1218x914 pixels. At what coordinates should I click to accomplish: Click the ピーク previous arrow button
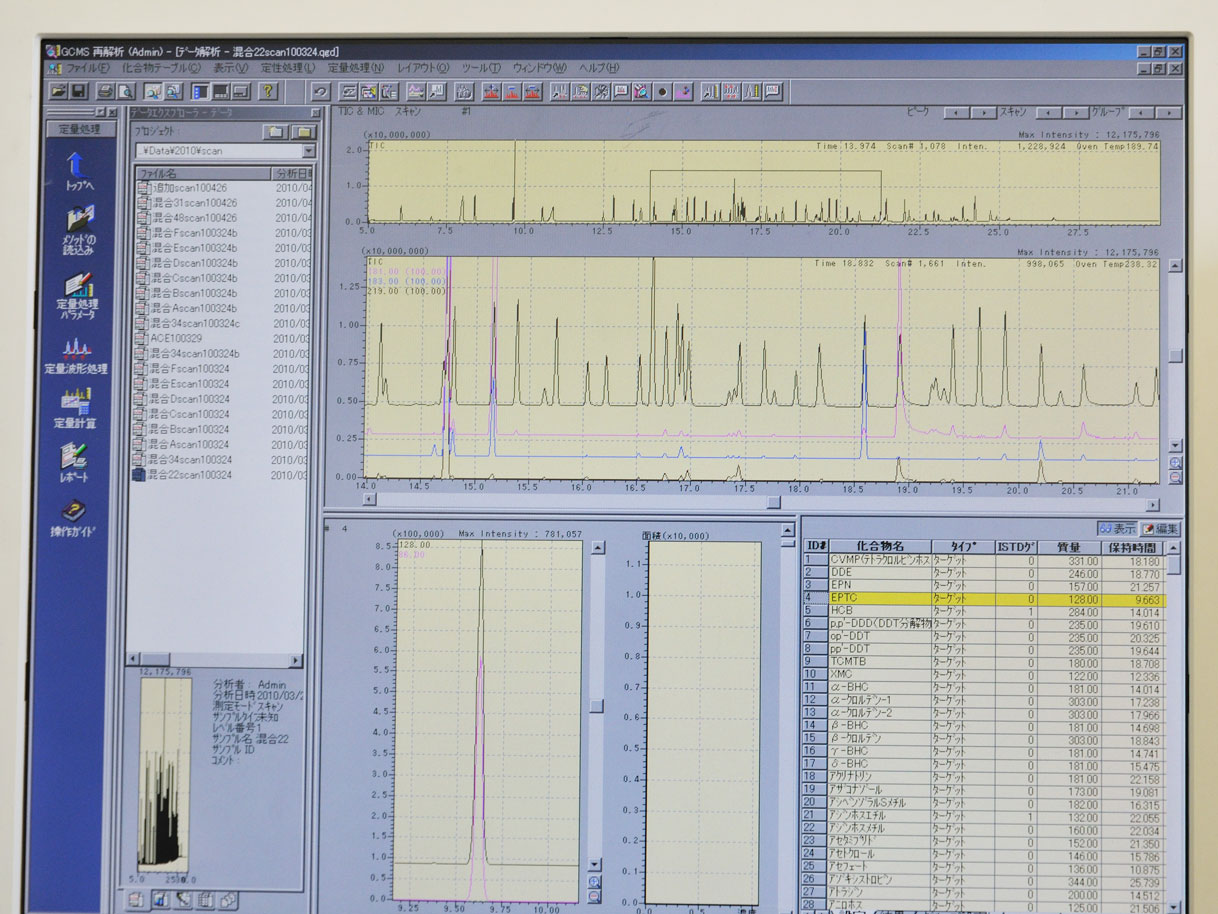click(x=956, y=113)
